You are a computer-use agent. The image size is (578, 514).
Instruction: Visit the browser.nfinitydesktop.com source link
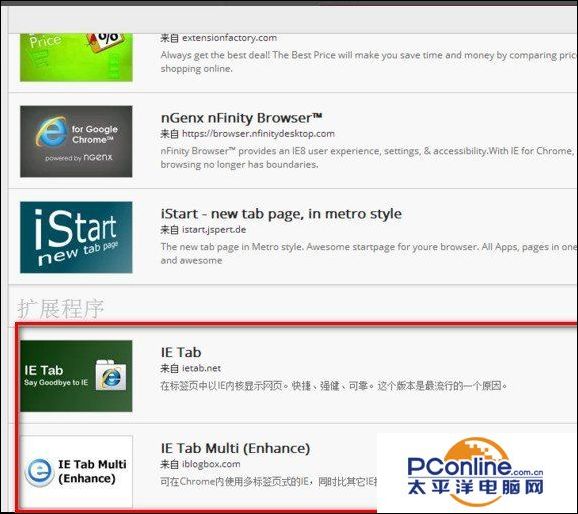tap(258, 134)
